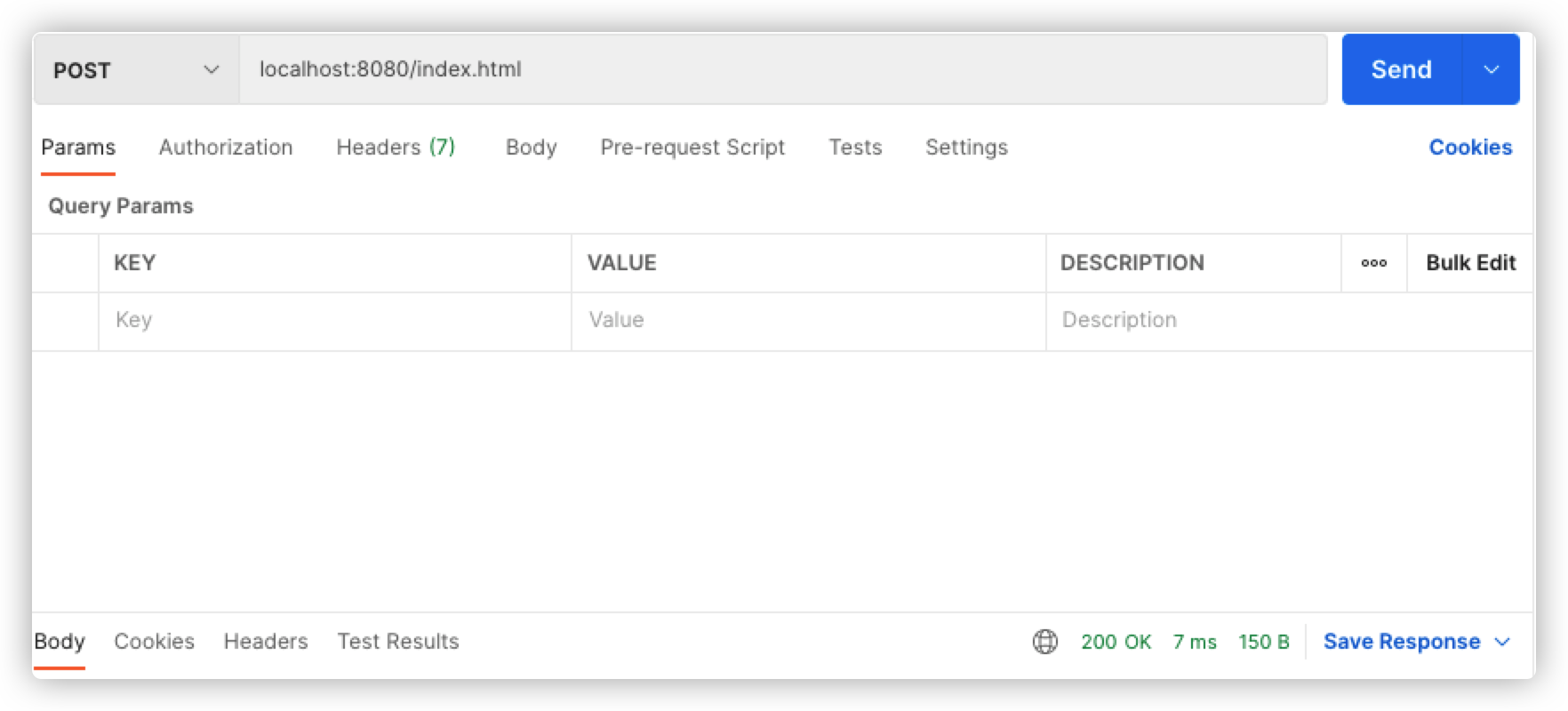Screen dimensions: 1568x711
Task: Show the response Cookies tab
Action: point(154,642)
